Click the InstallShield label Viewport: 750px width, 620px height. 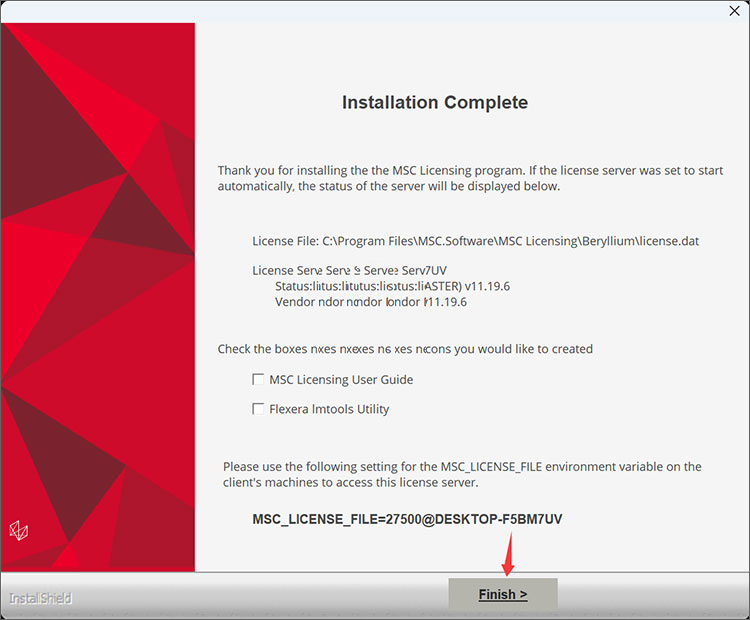[41, 598]
